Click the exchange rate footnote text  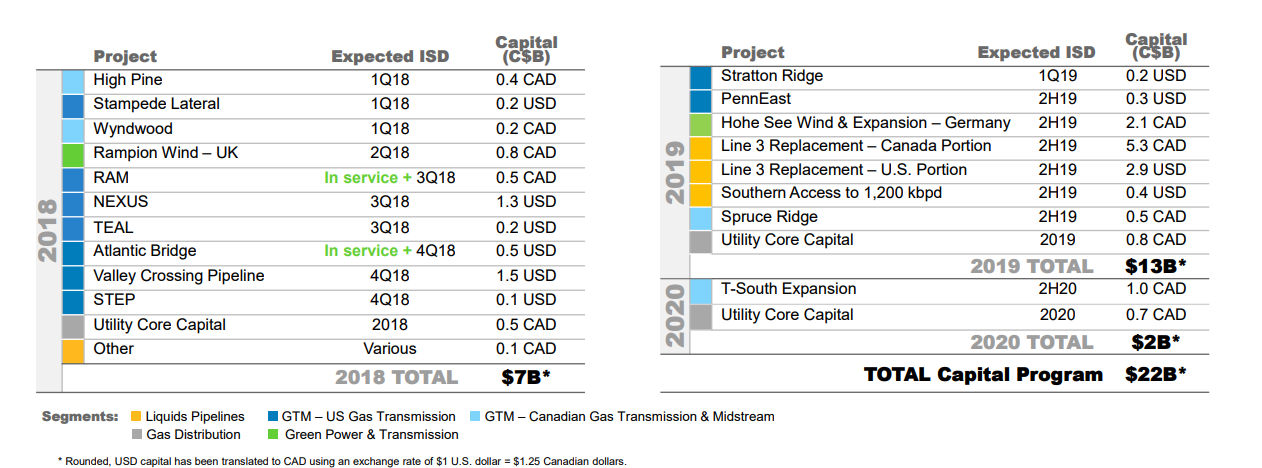click(x=341, y=461)
